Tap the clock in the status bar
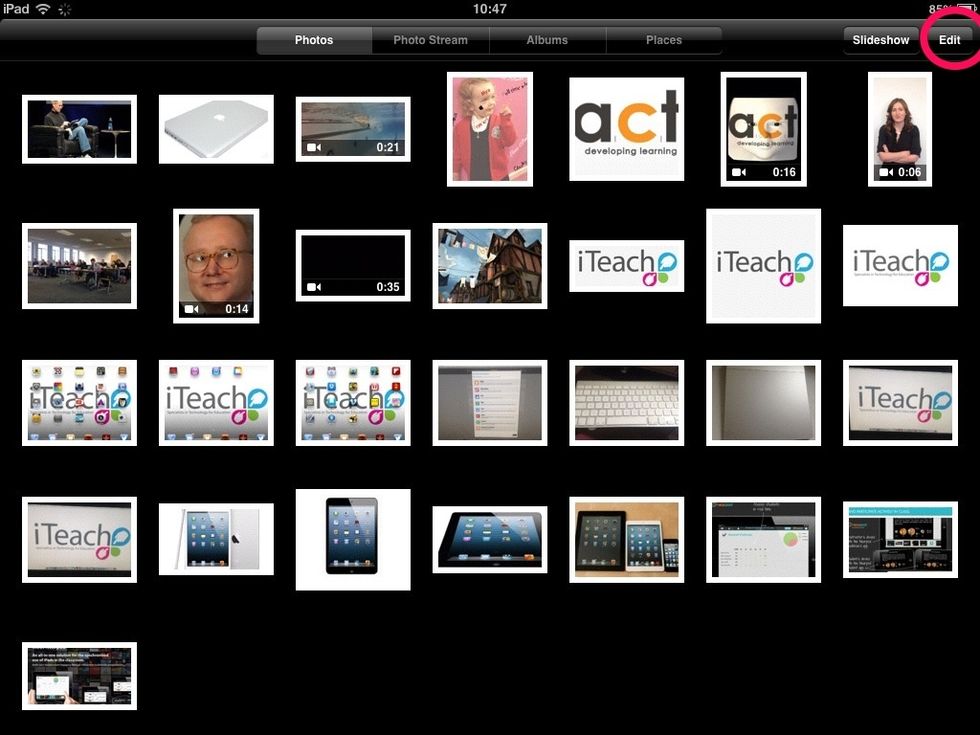Viewport: 980px width, 735px height. [489, 9]
